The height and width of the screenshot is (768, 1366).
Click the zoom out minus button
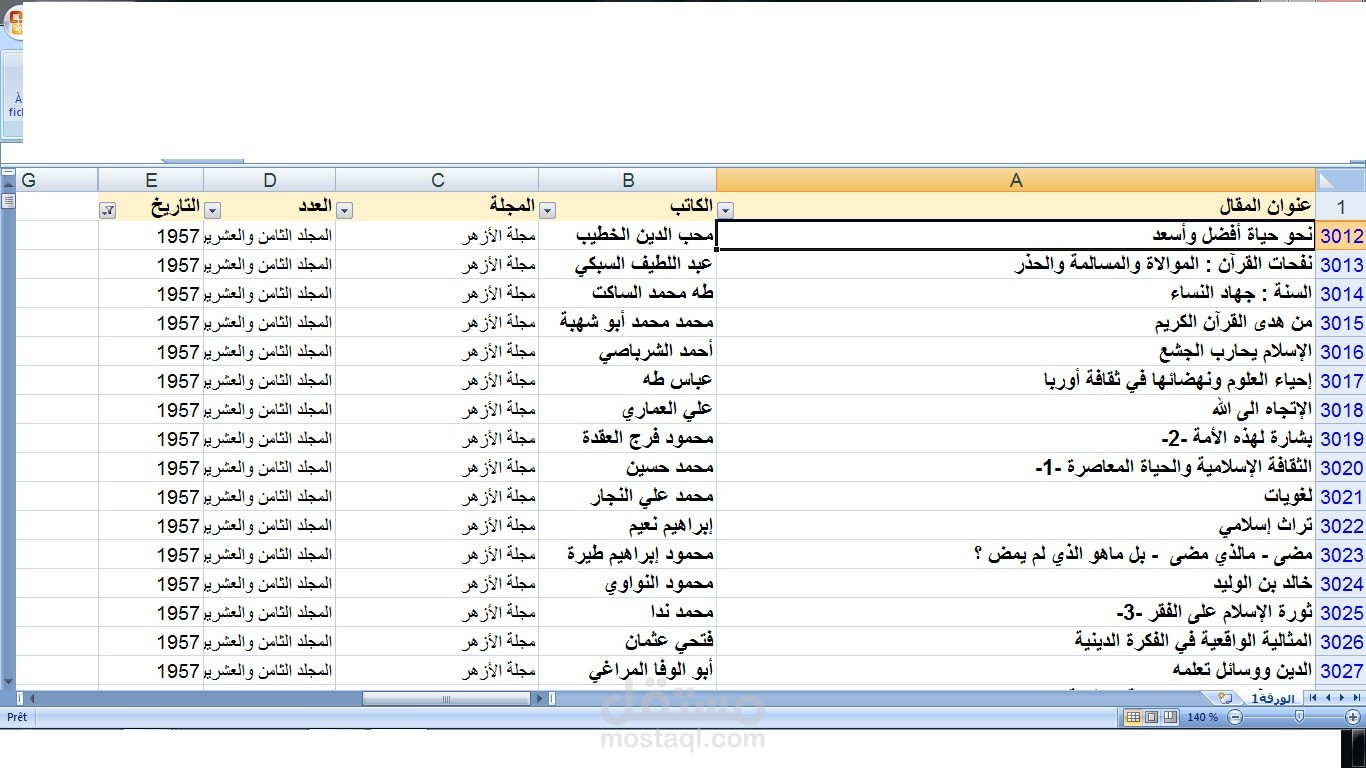tap(1235, 717)
